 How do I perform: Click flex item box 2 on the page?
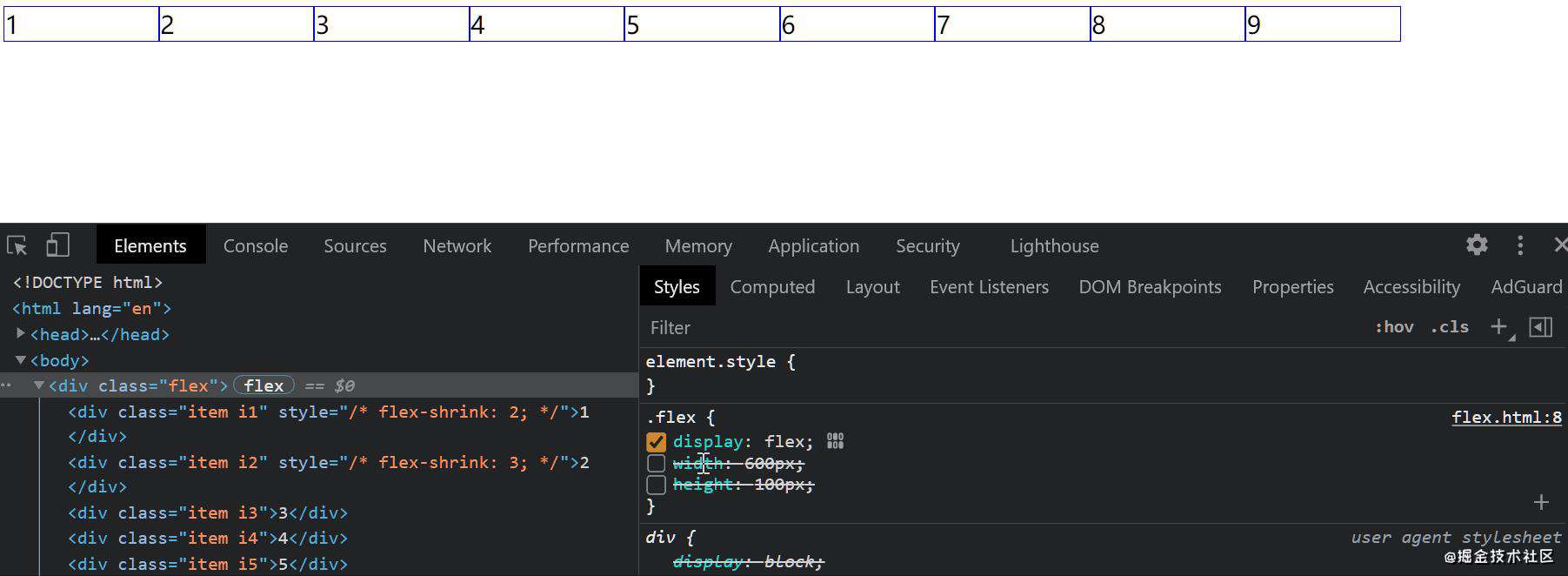click(237, 24)
